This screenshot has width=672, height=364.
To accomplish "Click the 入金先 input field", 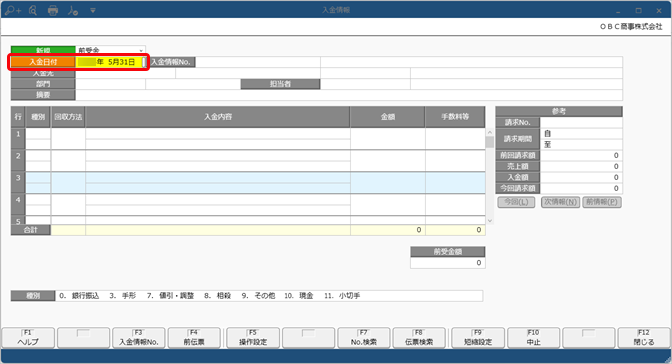I will pos(125,73).
